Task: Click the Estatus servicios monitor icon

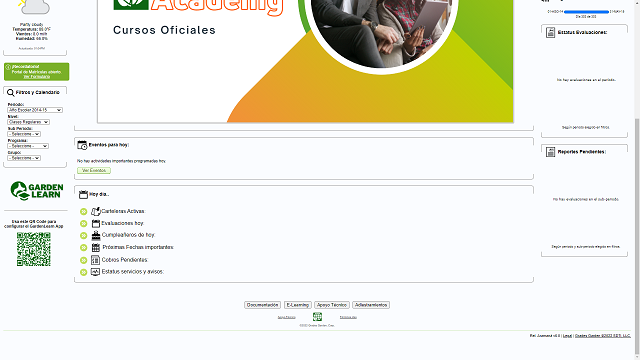Action: 95,272
